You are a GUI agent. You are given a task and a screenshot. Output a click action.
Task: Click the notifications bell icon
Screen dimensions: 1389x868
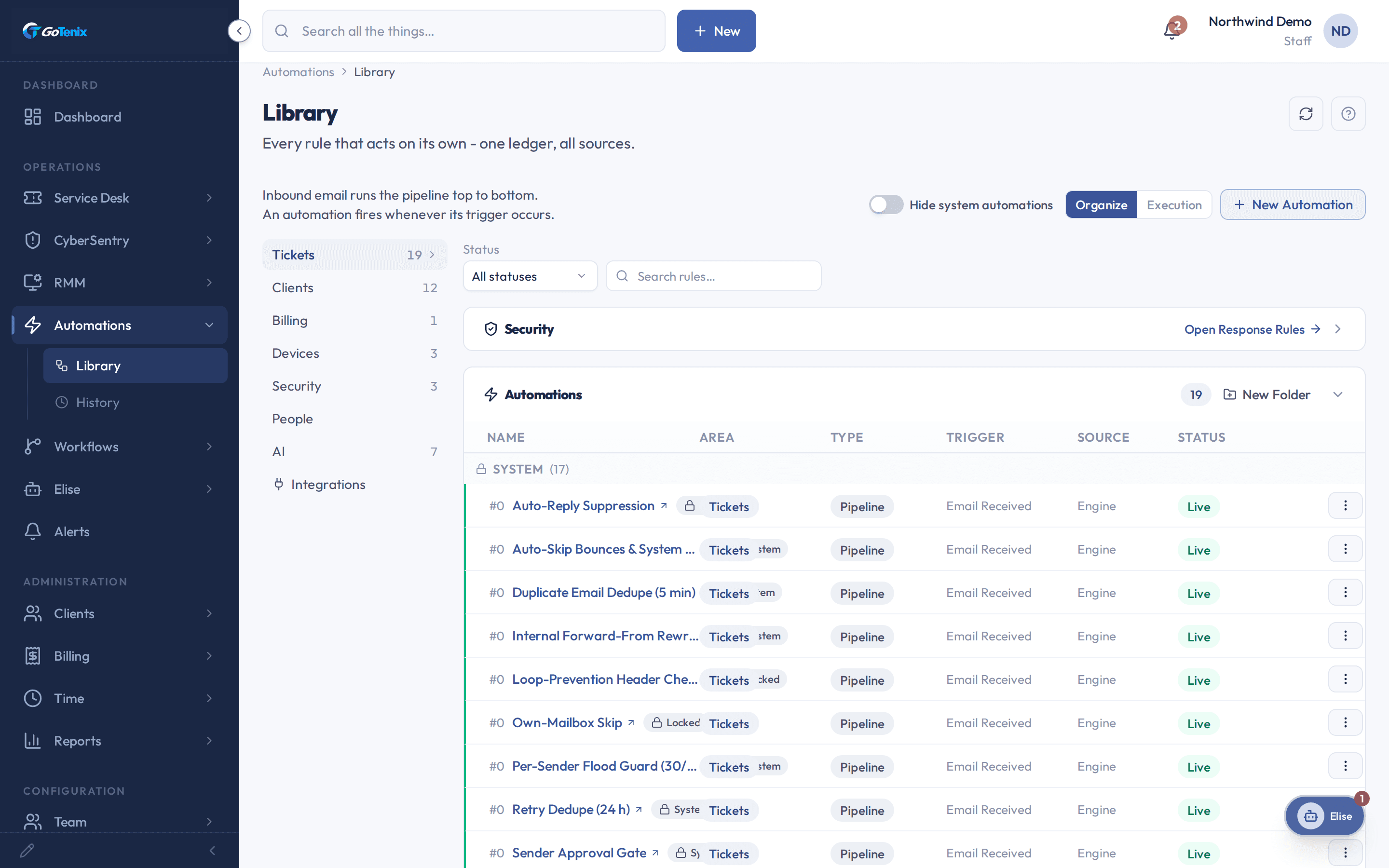tap(1172, 30)
